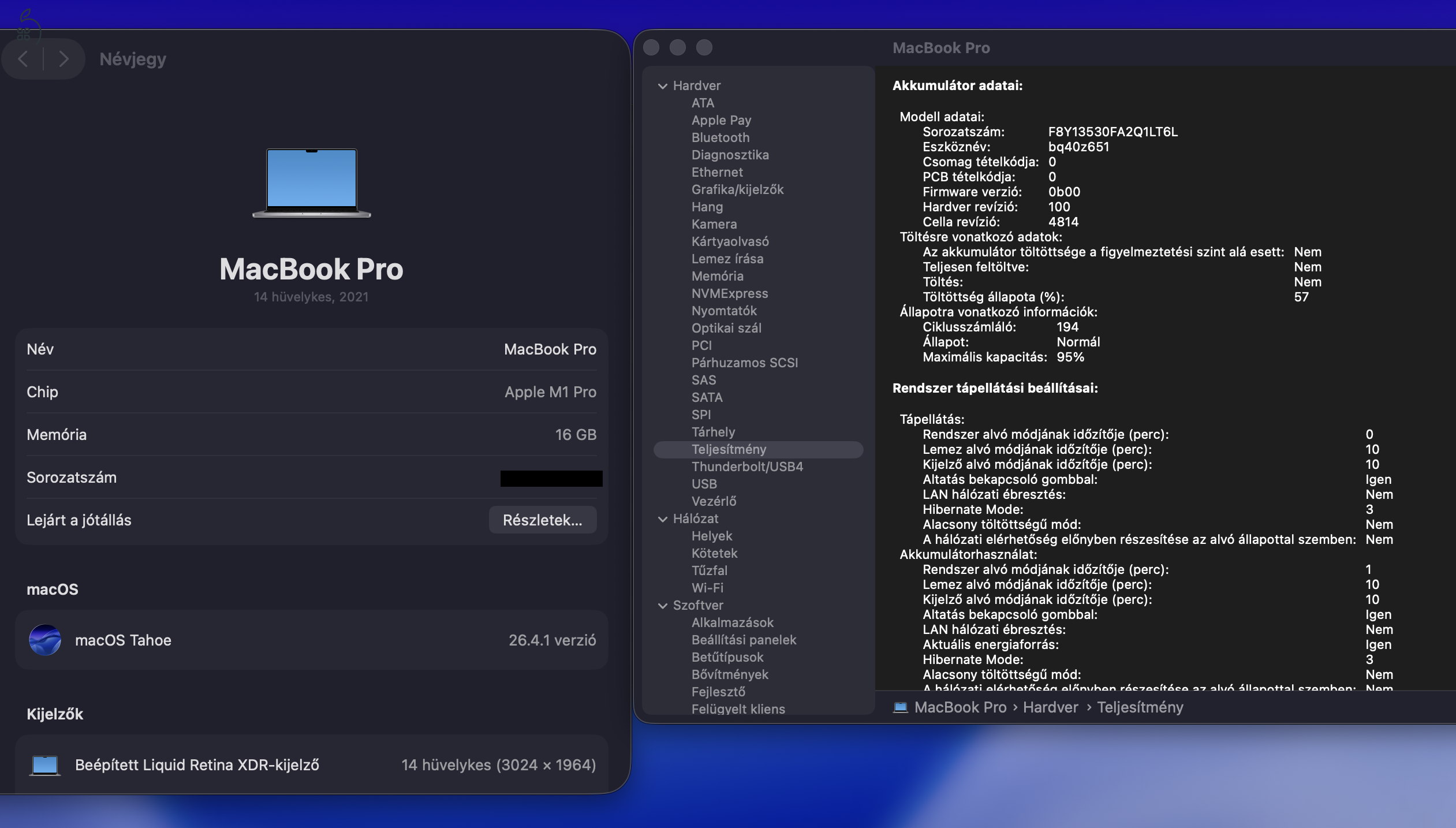Select Apple Pay in the sidebar

pos(722,120)
